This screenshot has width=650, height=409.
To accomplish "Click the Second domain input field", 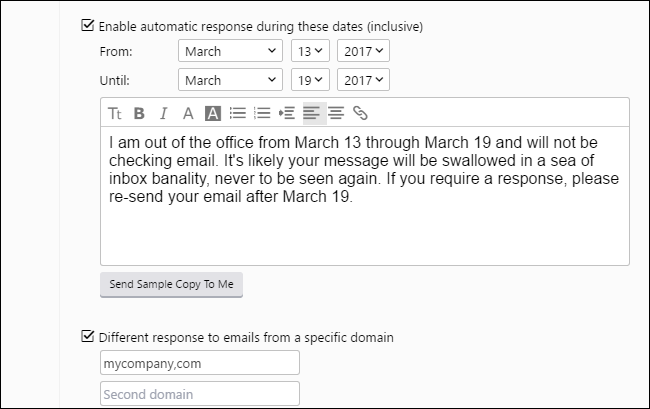I will tap(200, 394).
